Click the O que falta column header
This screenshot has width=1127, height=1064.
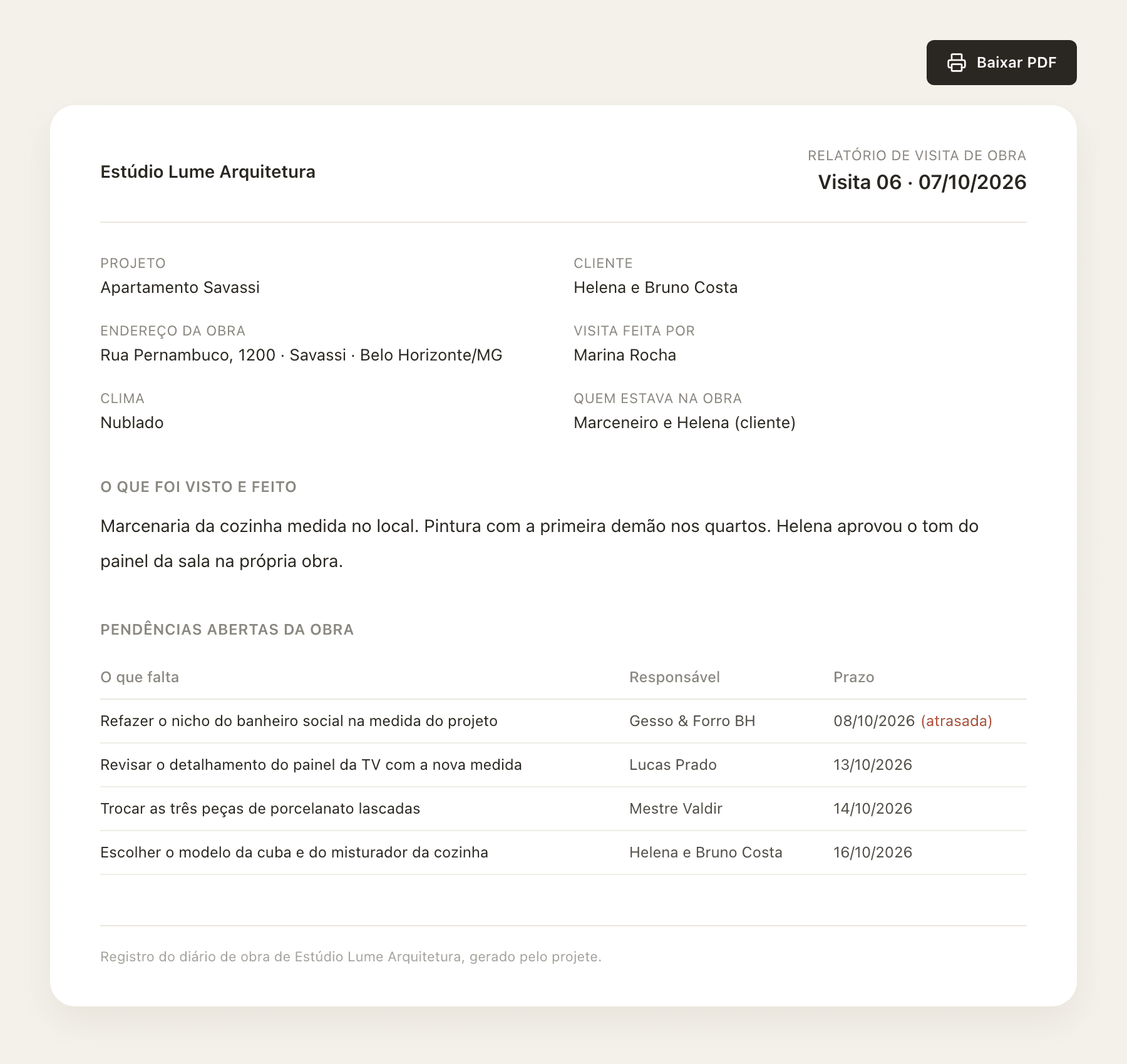pos(140,677)
